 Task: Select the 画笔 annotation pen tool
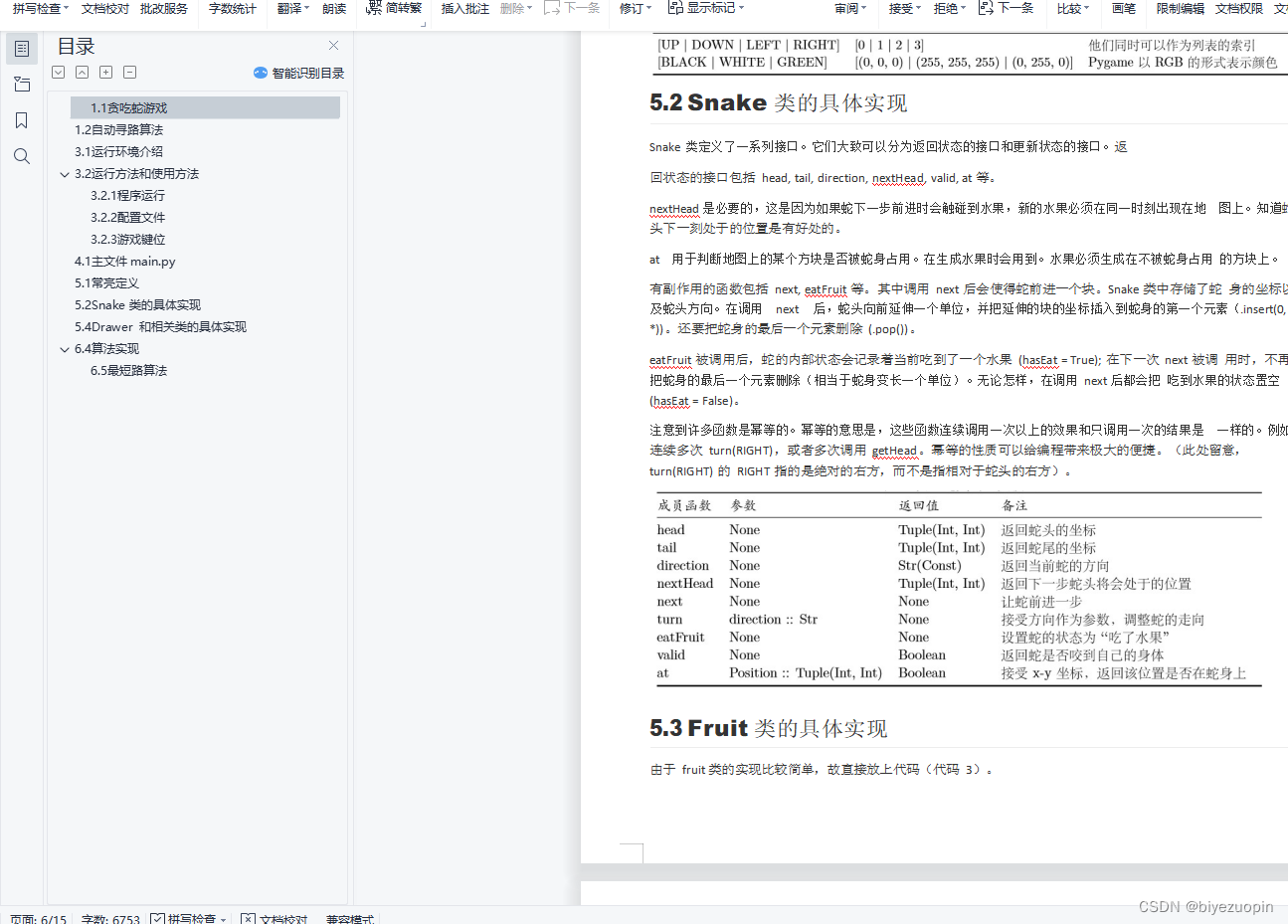click(x=1123, y=9)
